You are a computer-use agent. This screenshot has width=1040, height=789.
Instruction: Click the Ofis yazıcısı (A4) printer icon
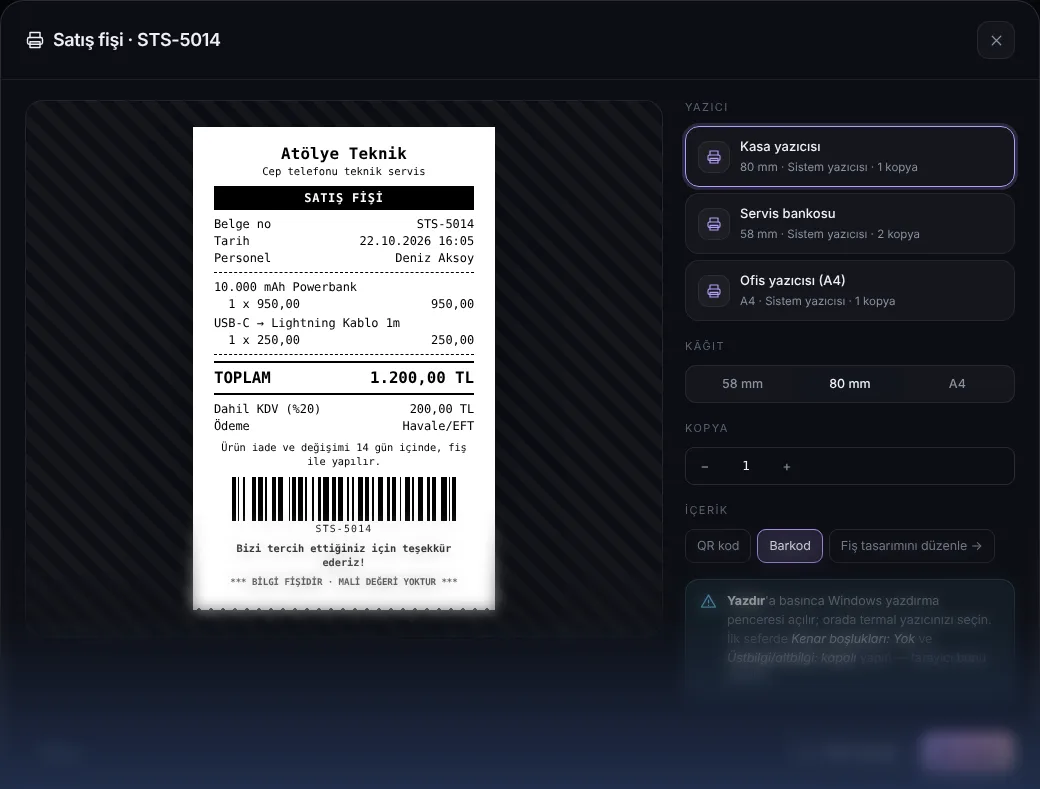point(714,291)
